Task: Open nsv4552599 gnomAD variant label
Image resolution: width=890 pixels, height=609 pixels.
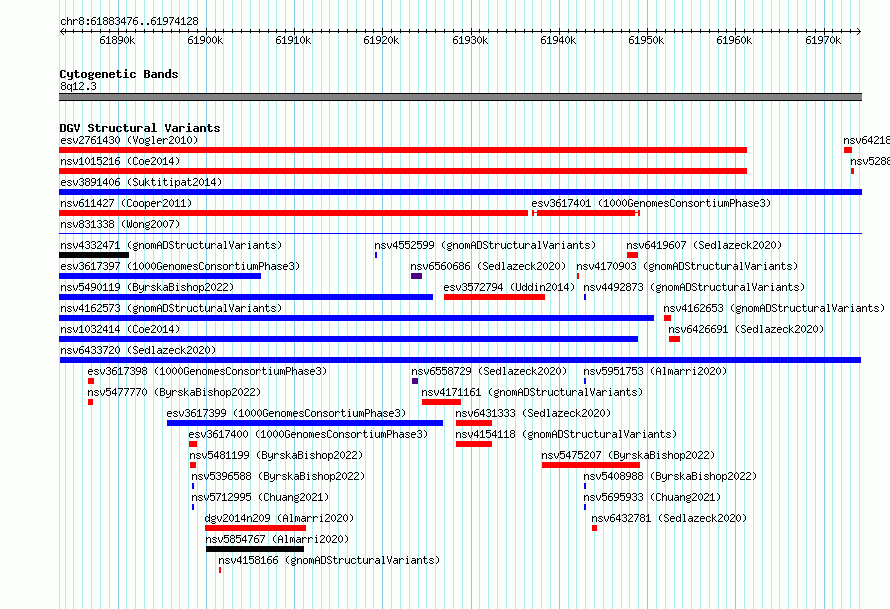Action: (485, 245)
